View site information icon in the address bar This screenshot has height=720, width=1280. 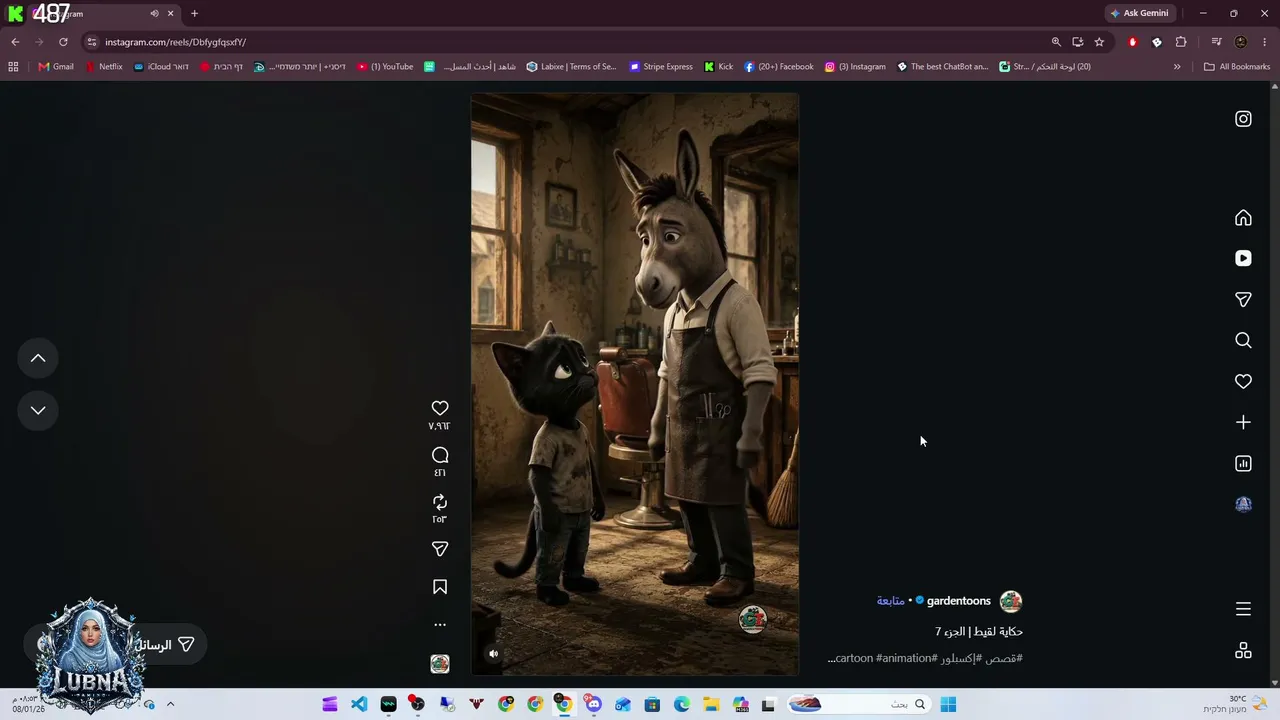[92, 42]
